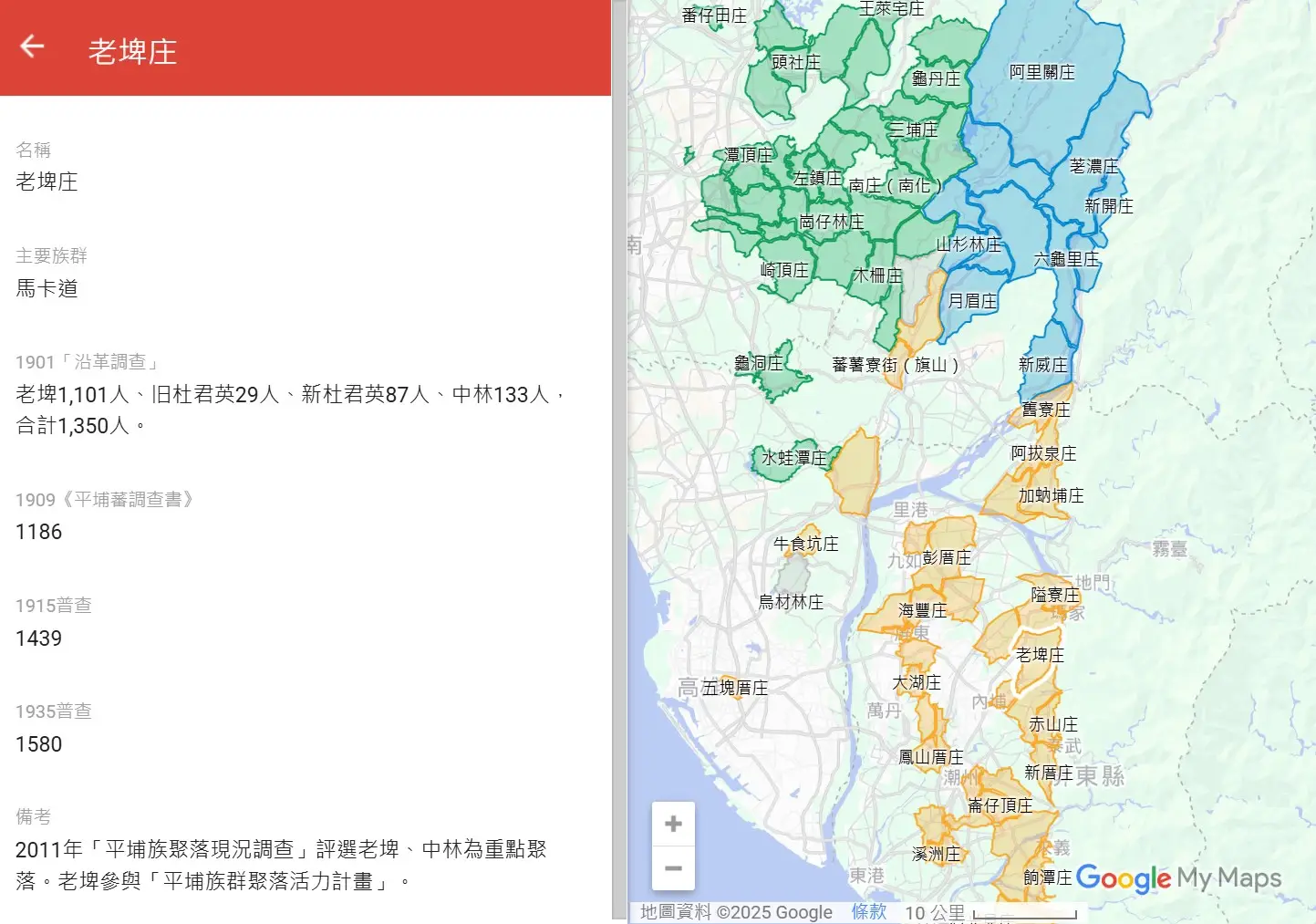The width and height of the screenshot is (1316, 924).
Task: Zoom out using the minus button
Action: tap(673, 868)
